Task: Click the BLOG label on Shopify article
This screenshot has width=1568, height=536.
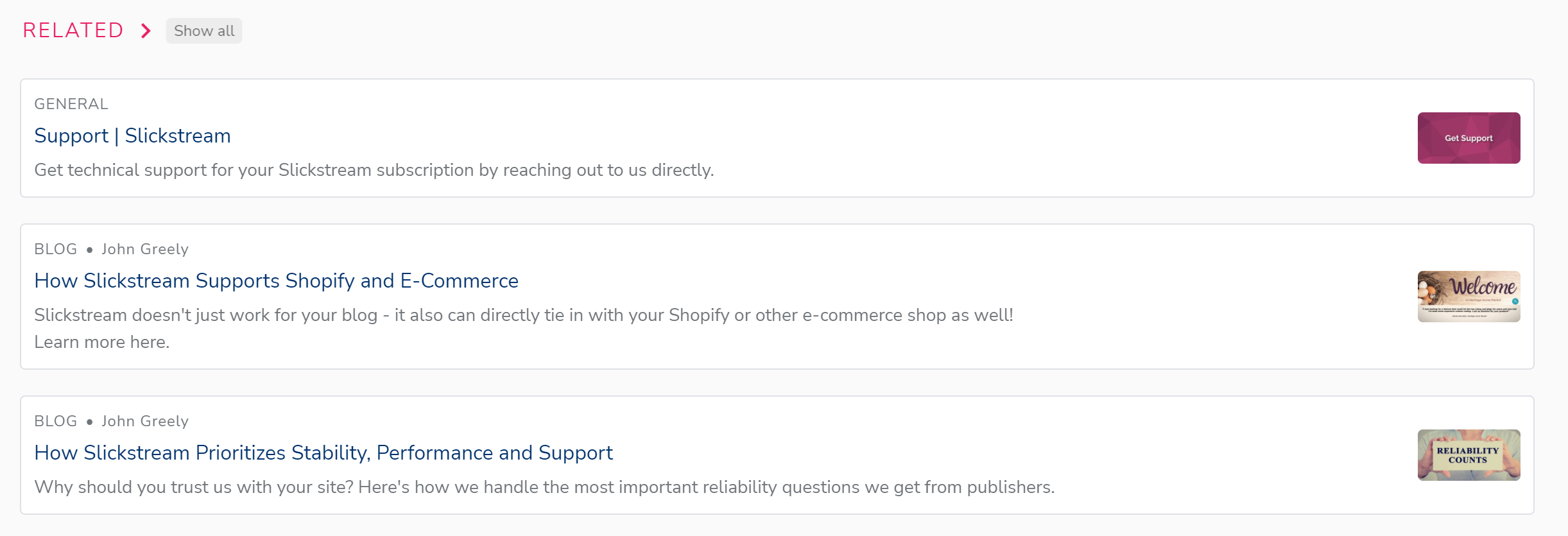Action: pyautogui.click(x=56, y=249)
